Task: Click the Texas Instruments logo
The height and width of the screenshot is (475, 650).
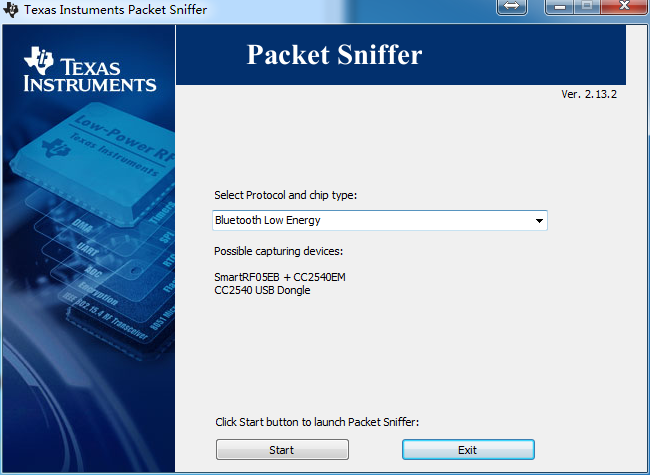Action: (x=90, y=69)
